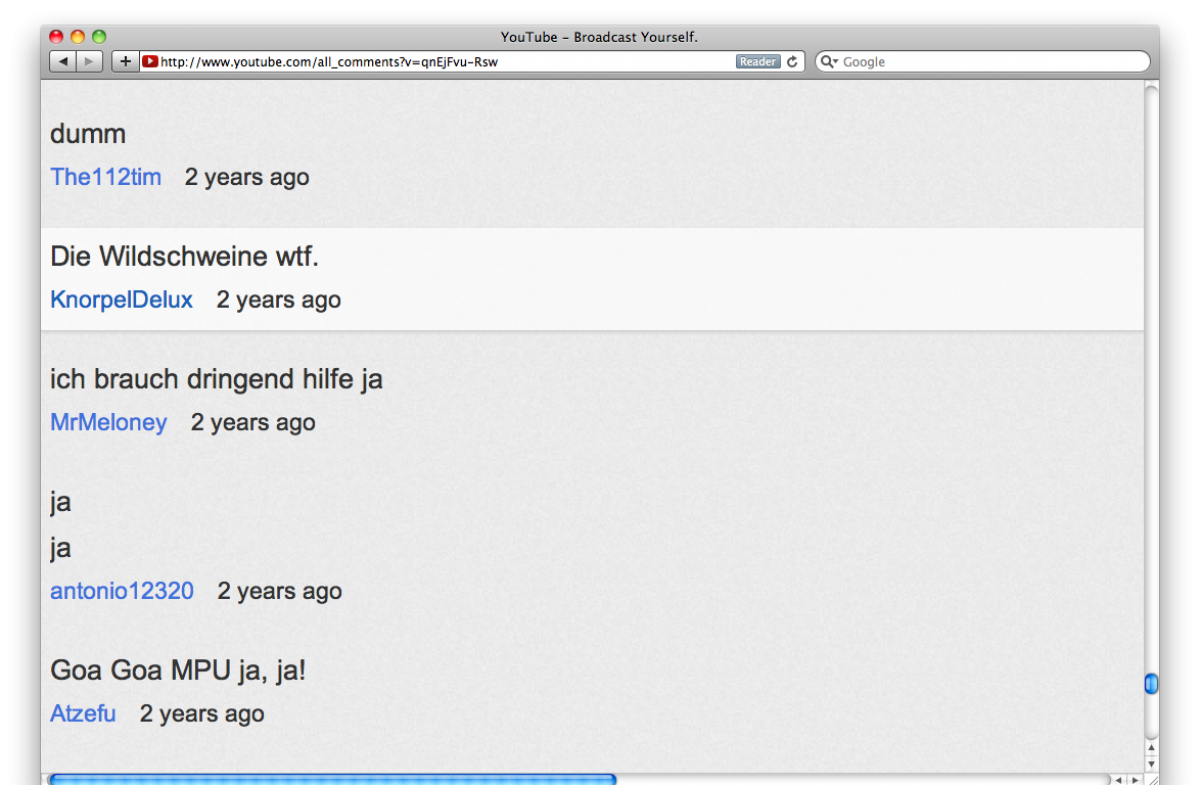This screenshot has width=1200, height=785.
Task: Click the YouTube favicon in address bar
Action: 150,62
